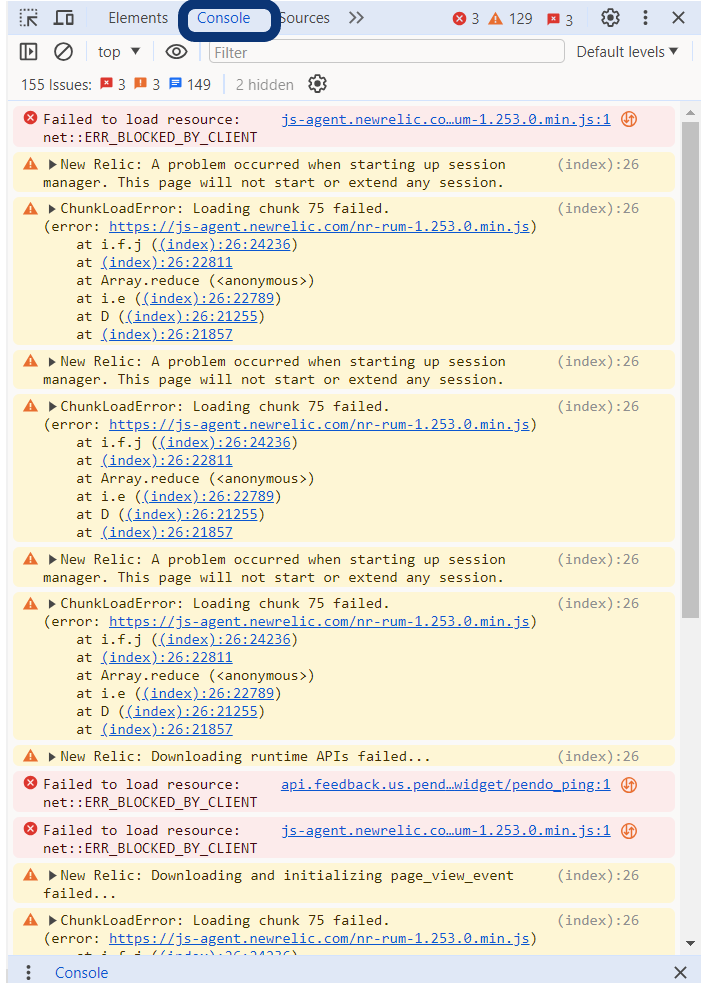The height and width of the screenshot is (983, 701).
Task: Click the '2 hidden' issues label
Action: 265,85
